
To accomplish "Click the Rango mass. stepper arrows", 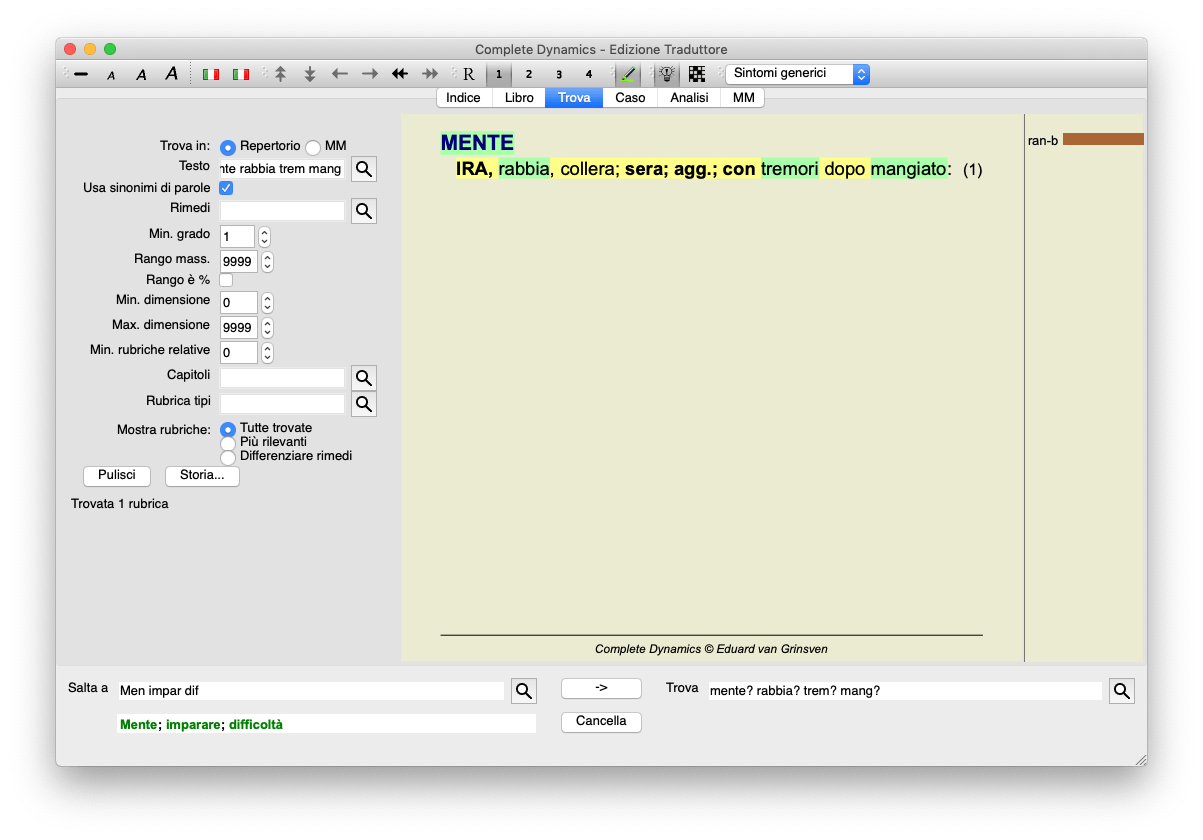I will (267, 262).
